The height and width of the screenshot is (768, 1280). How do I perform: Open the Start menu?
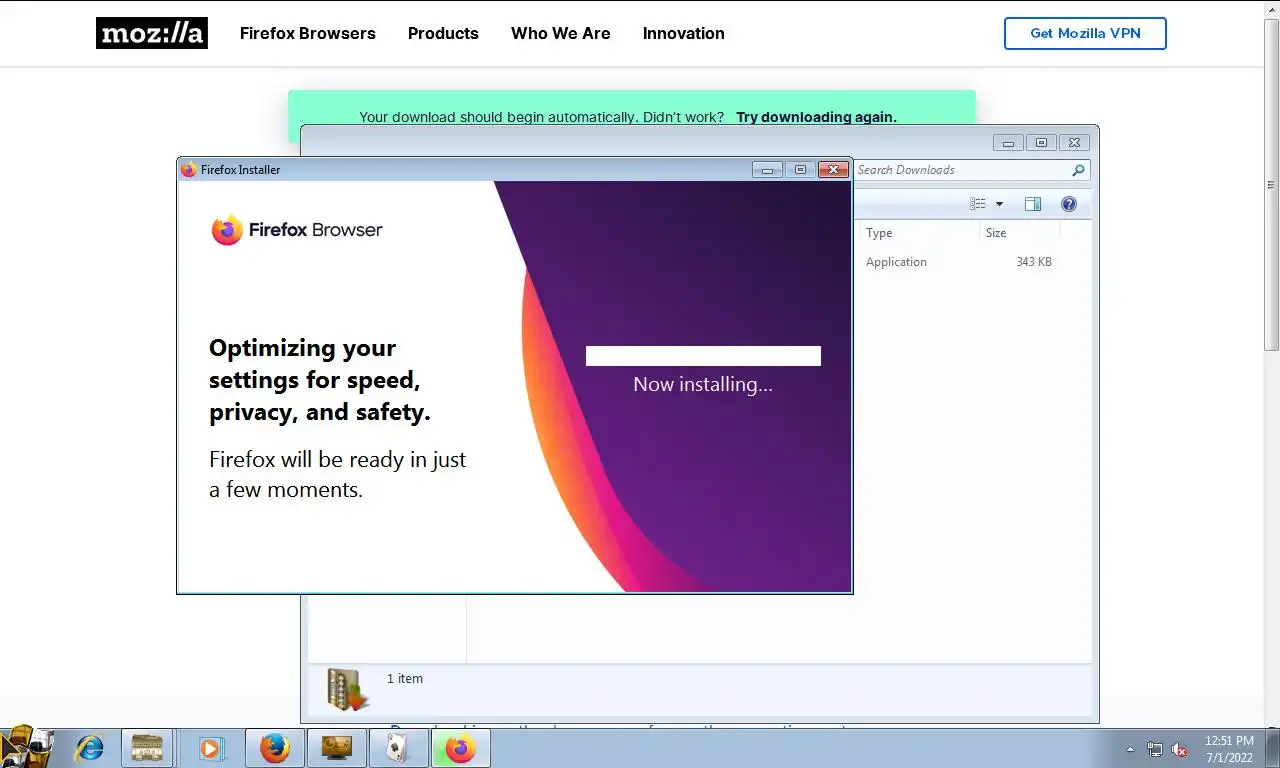point(27,747)
